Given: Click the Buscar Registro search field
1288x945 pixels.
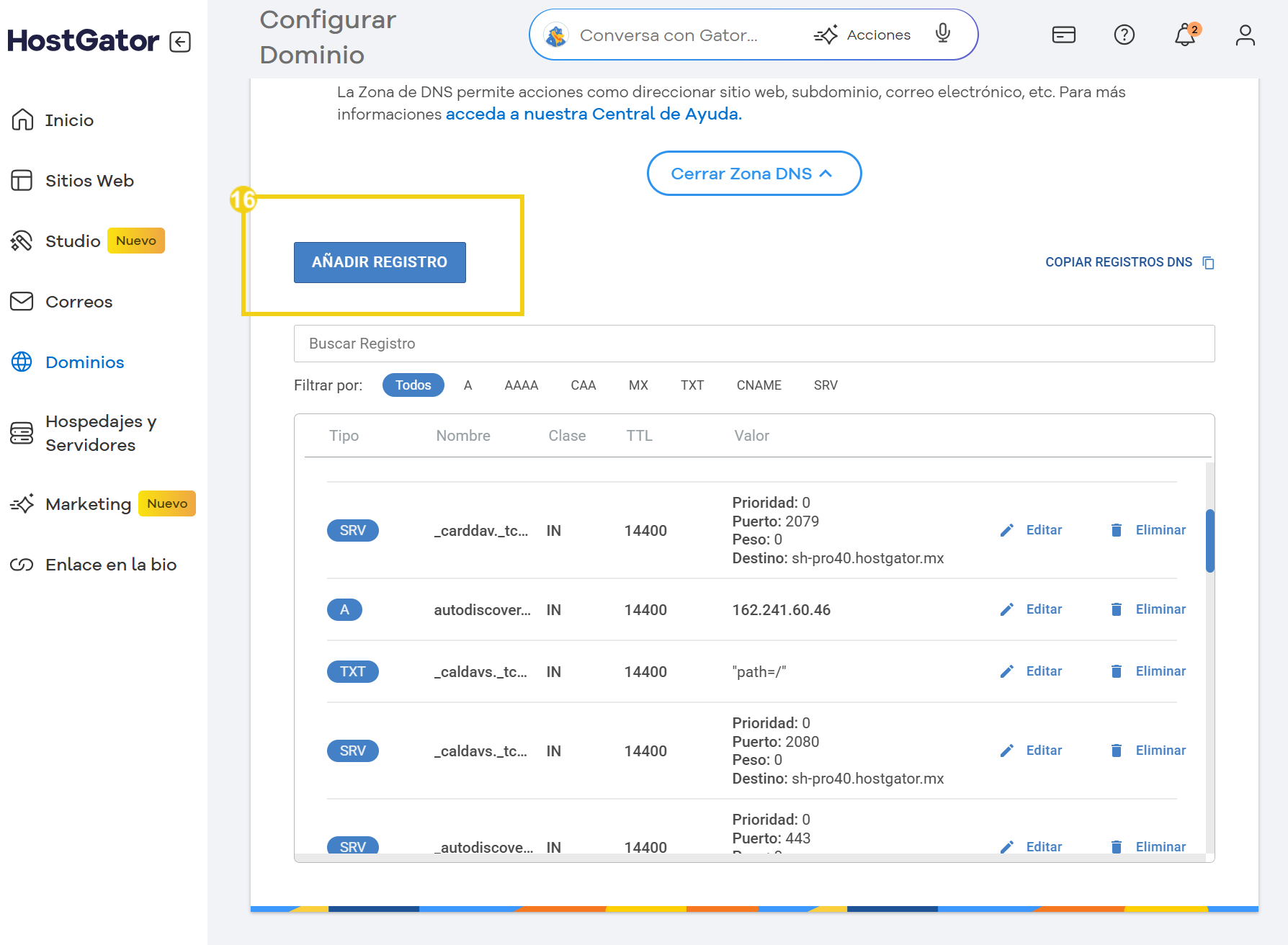Looking at the screenshot, I should 753,344.
